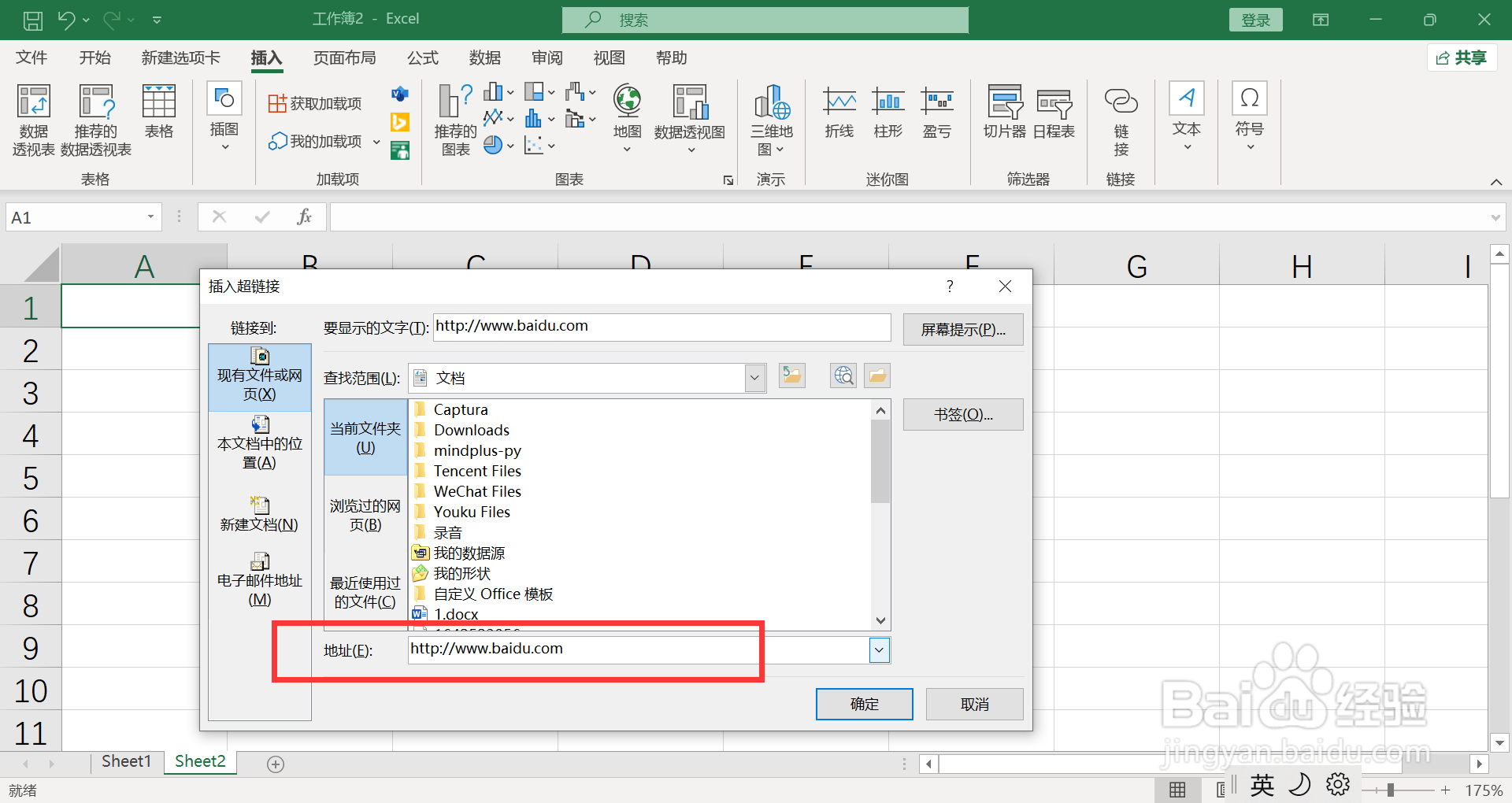1512x803 pixels.
Task: Expand the Address (地址) dropdown arrow
Action: [x=880, y=650]
